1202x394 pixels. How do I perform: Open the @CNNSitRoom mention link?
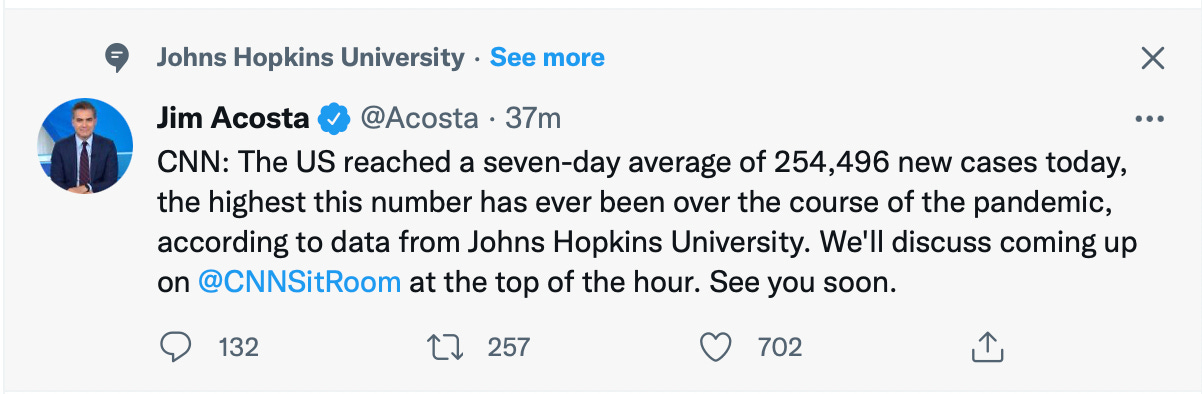[300, 282]
